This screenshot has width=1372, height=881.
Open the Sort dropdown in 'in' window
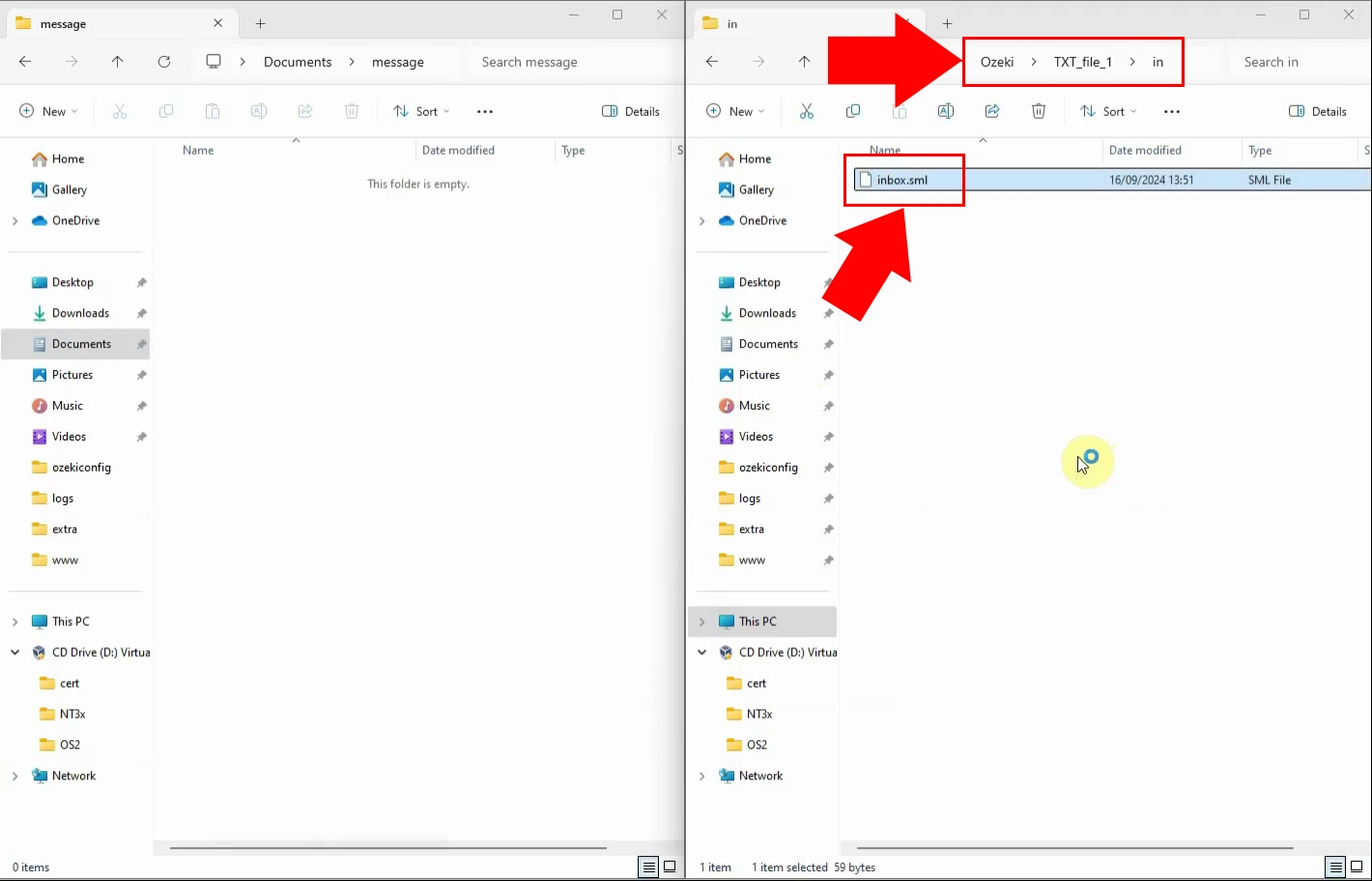[1108, 111]
